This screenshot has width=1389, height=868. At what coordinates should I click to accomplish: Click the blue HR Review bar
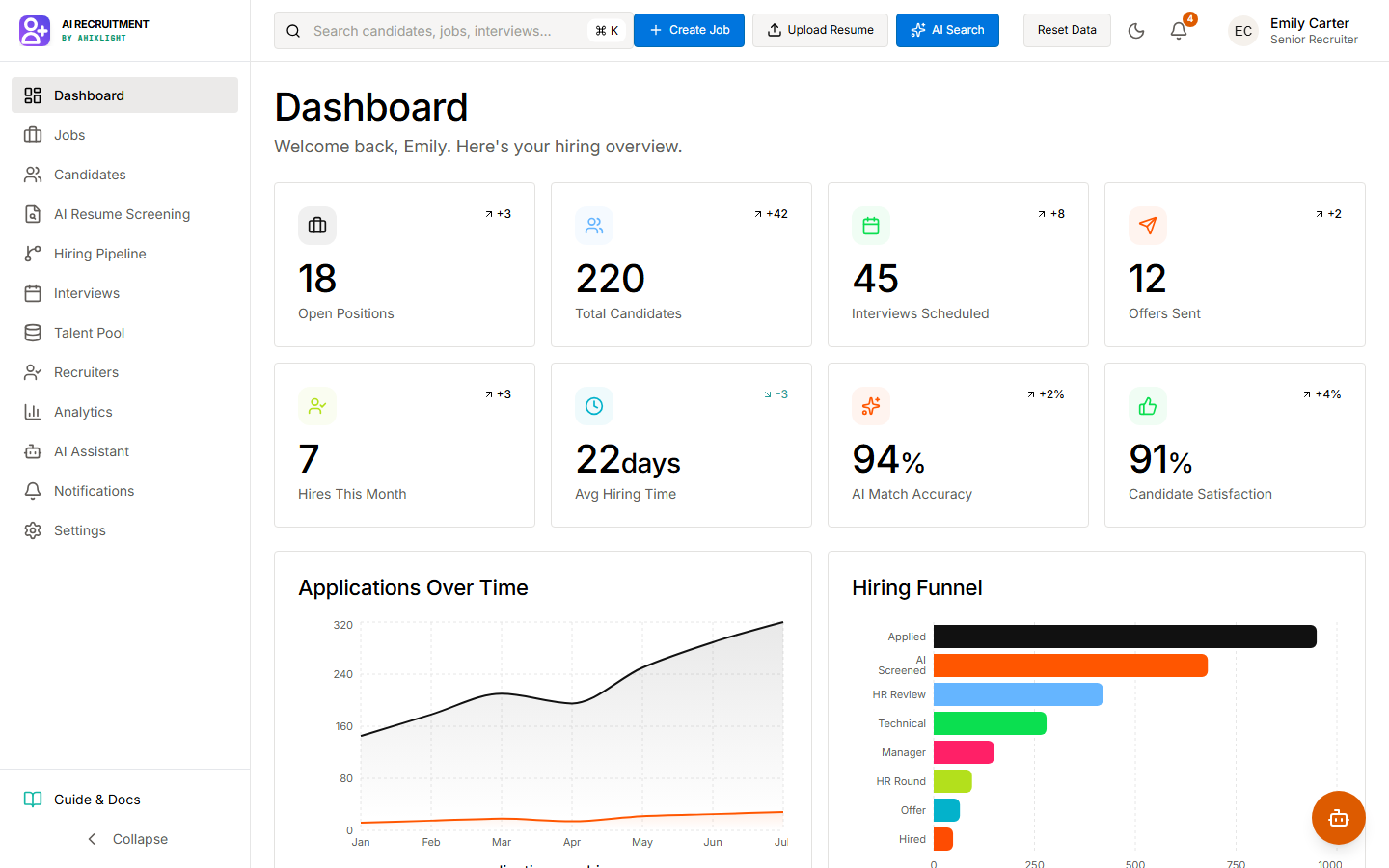tap(1018, 694)
